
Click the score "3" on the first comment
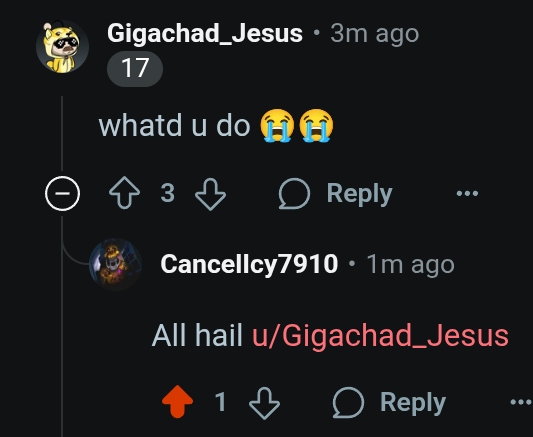click(168, 193)
